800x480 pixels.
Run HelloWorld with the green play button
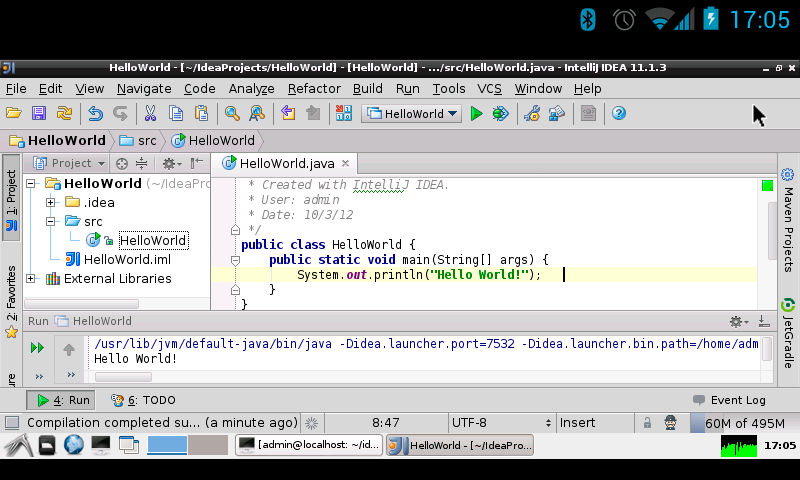(x=477, y=113)
